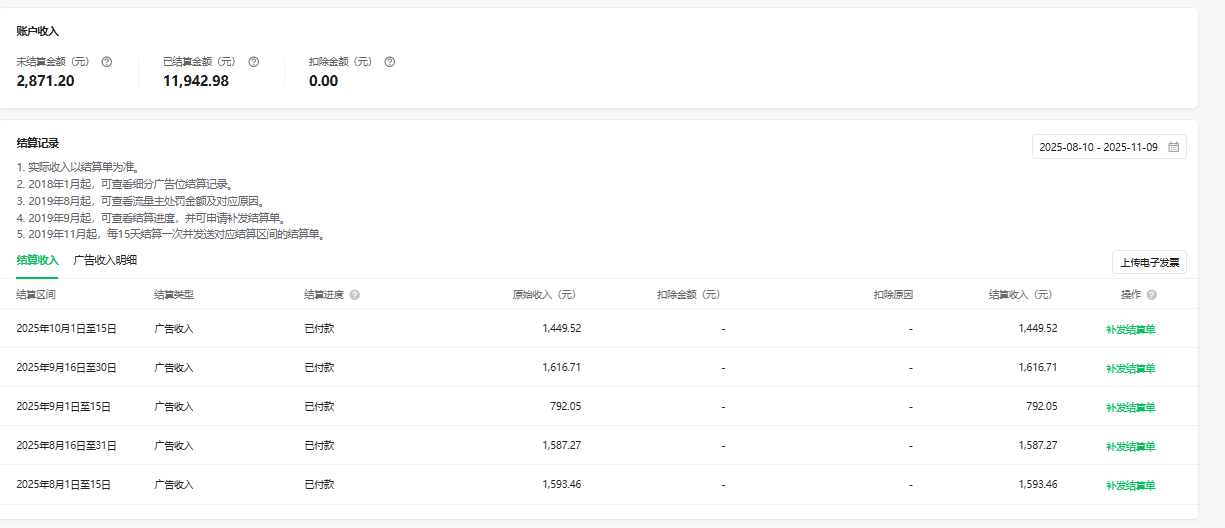Open the 2025-08-10 - 2025-11-09 date range picker
The image size is (1225, 528).
click(1098, 147)
